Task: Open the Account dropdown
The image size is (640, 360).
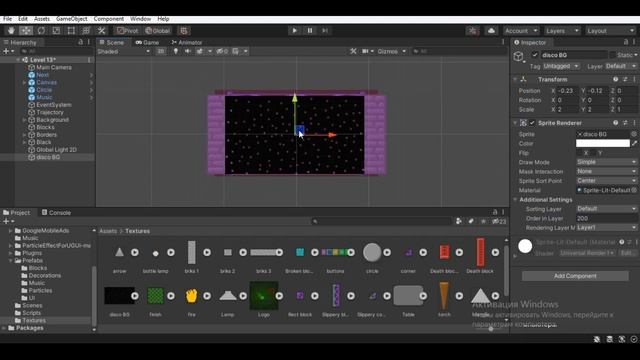Action: 521,31
